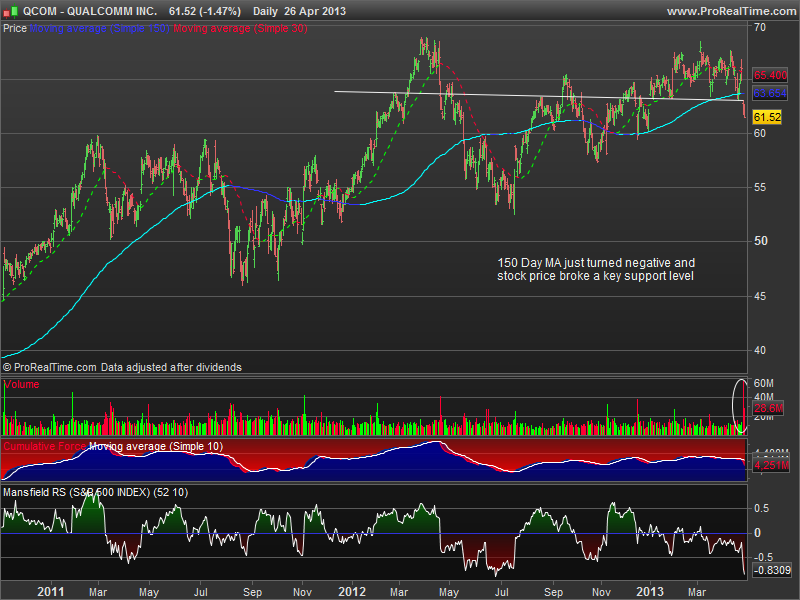Click the 4,251M cumulative force value
The width and height of the screenshot is (800, 600).
pos(771,465)
